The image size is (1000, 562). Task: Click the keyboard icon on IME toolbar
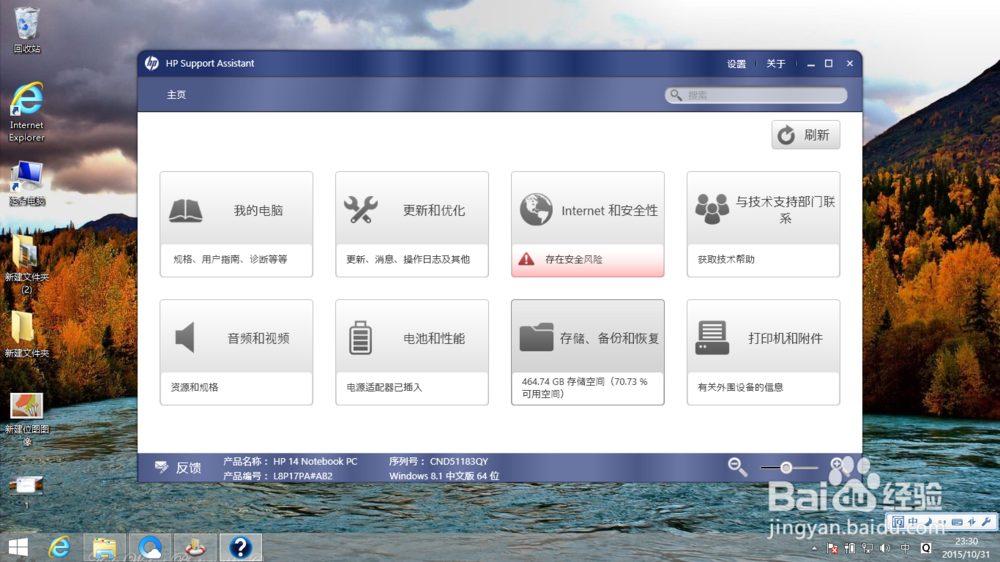[x=957, y=522]
